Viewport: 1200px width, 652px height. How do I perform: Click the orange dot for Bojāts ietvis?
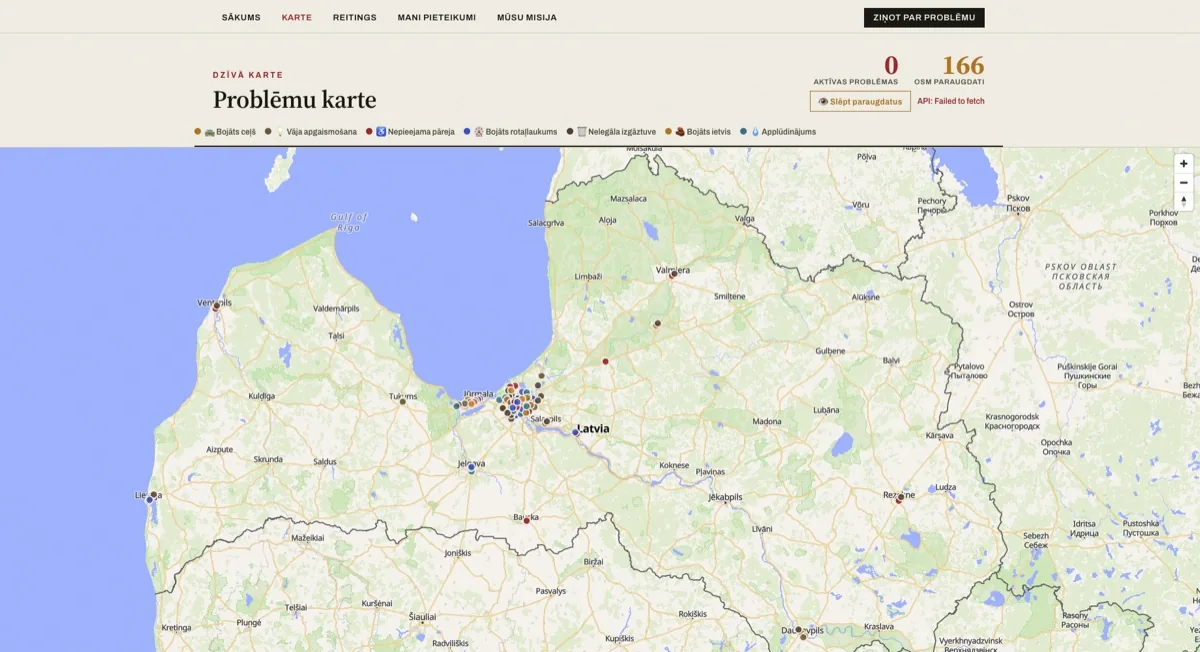pyautogui.click(x=668, y=132)
